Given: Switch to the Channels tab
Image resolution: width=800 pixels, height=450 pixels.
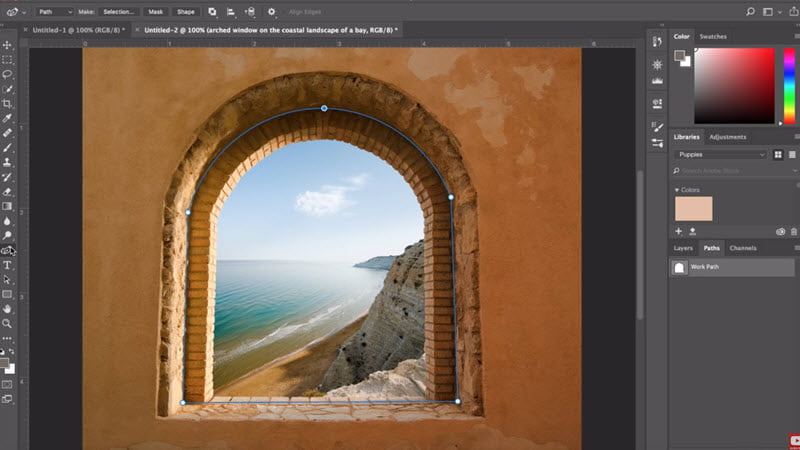Looking at the screenshot, I should [743, 248].
